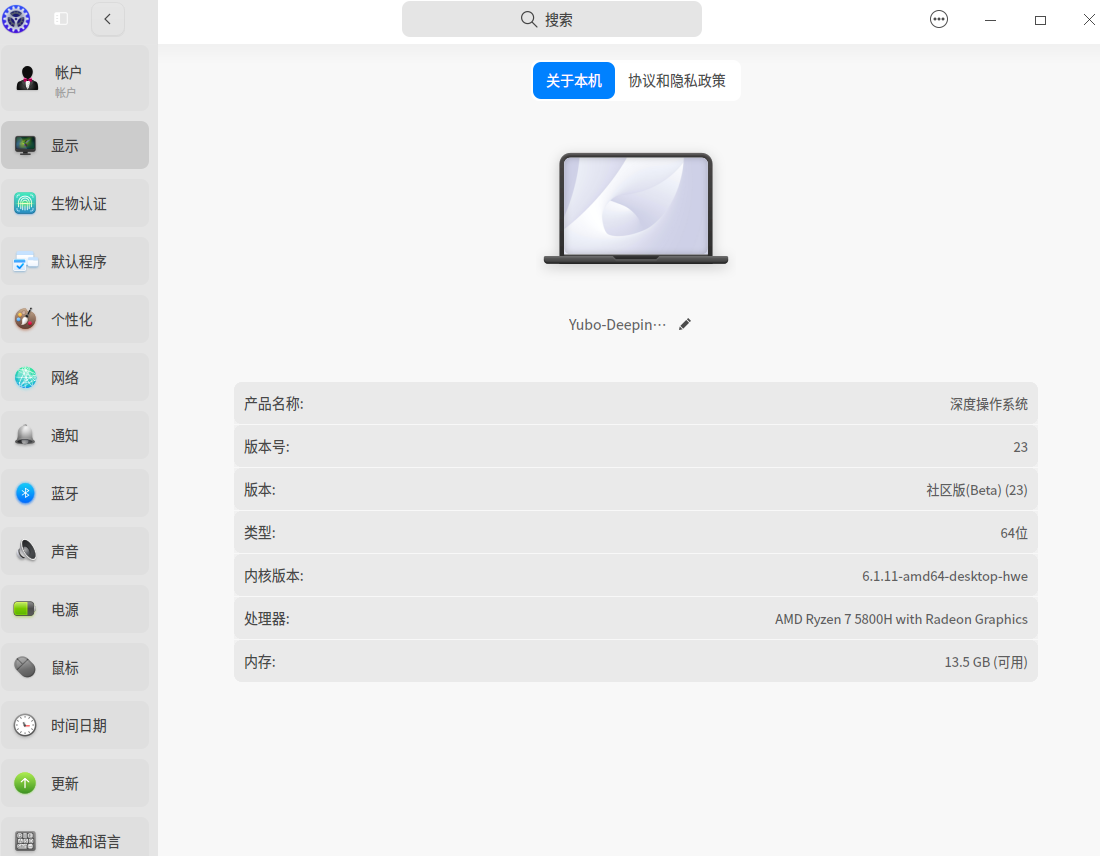The width and height of the screenshot is (1100, 856).
Task: Click the 内核版本: label
Action: pyautogui.click(x=274, y=576)
